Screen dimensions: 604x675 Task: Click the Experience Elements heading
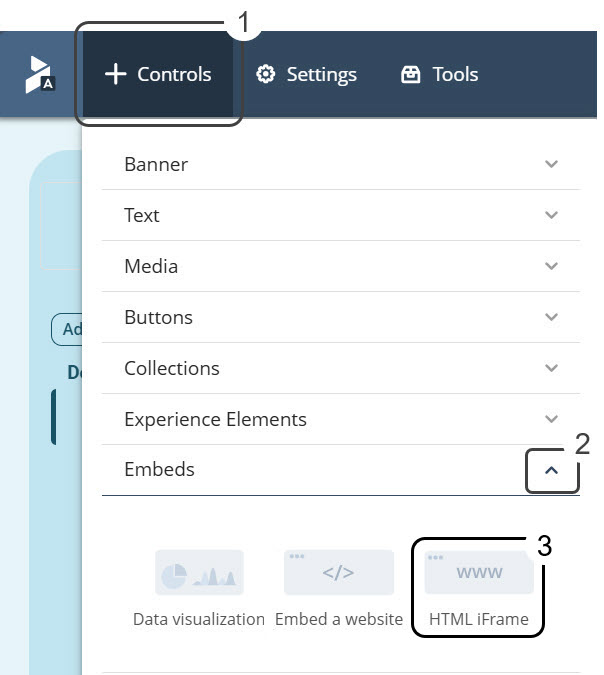(215, 419)
